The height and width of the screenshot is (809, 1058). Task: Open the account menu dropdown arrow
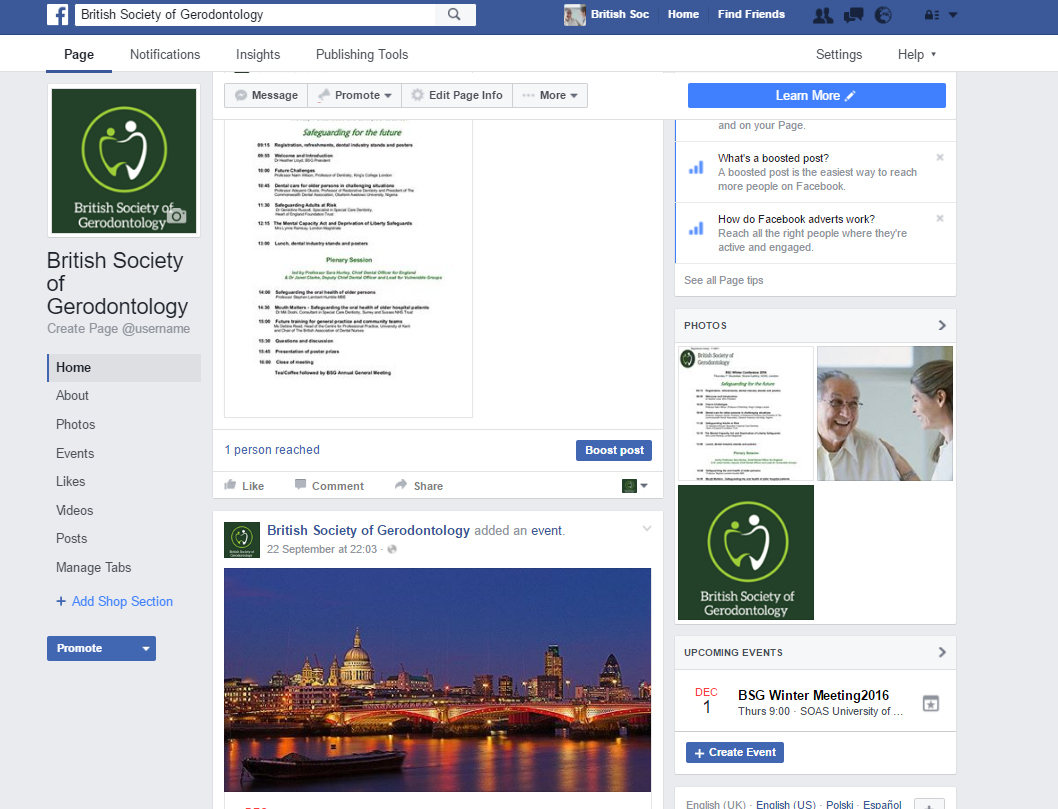[x=953, y=15]
